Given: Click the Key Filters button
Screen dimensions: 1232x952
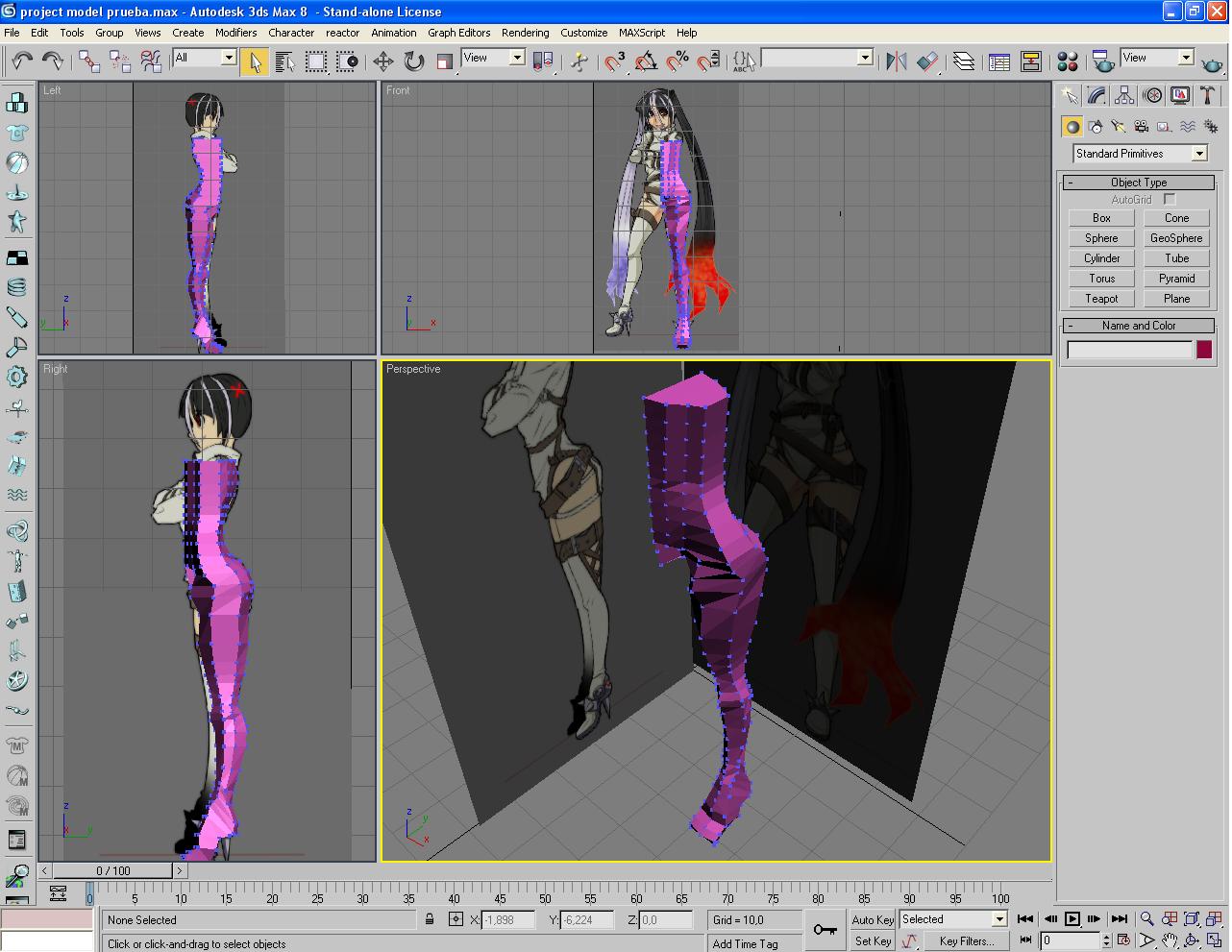Looking at the screenshot, I should (966, 941).
